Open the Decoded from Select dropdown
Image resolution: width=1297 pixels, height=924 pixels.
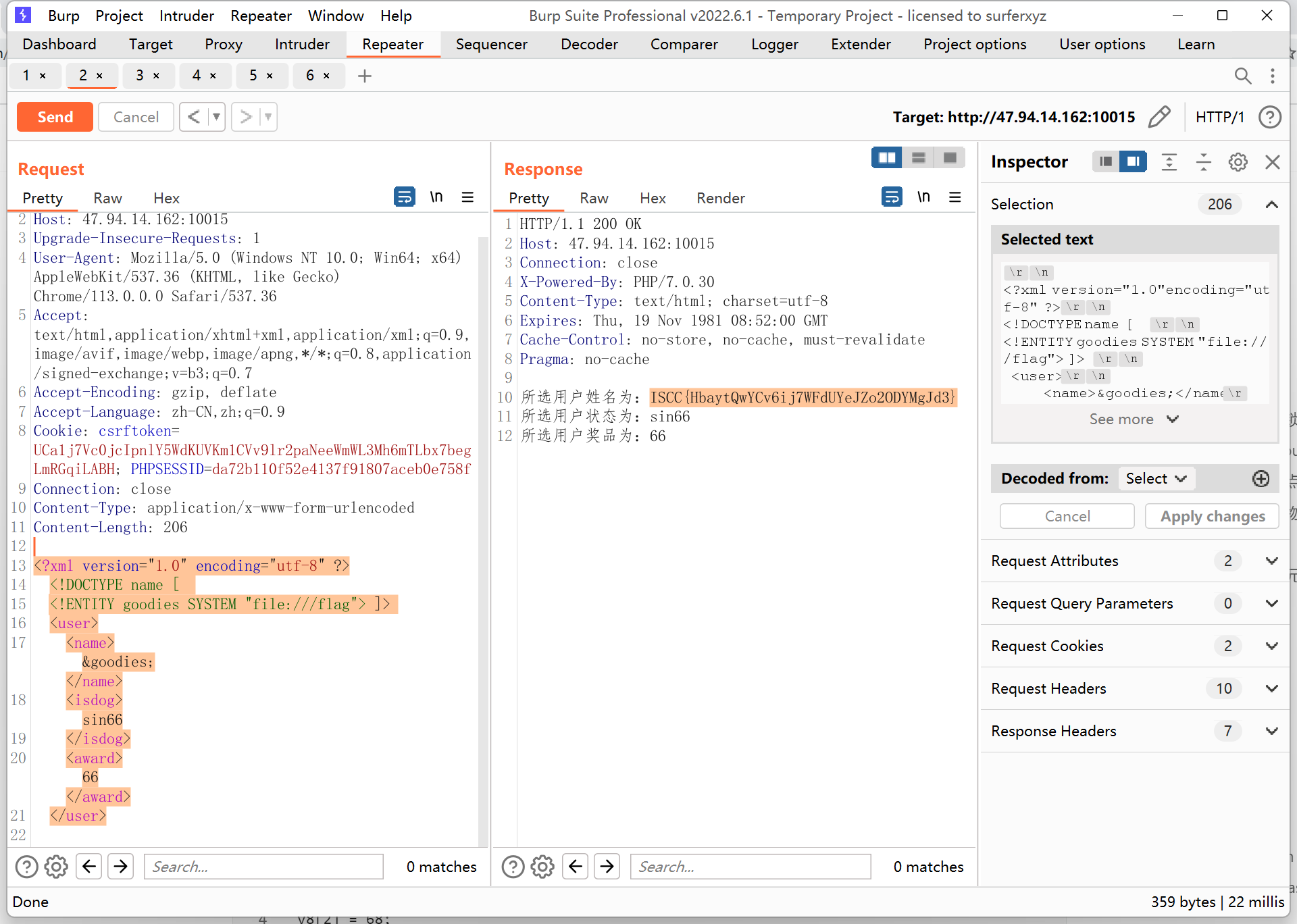point(1156,479)
